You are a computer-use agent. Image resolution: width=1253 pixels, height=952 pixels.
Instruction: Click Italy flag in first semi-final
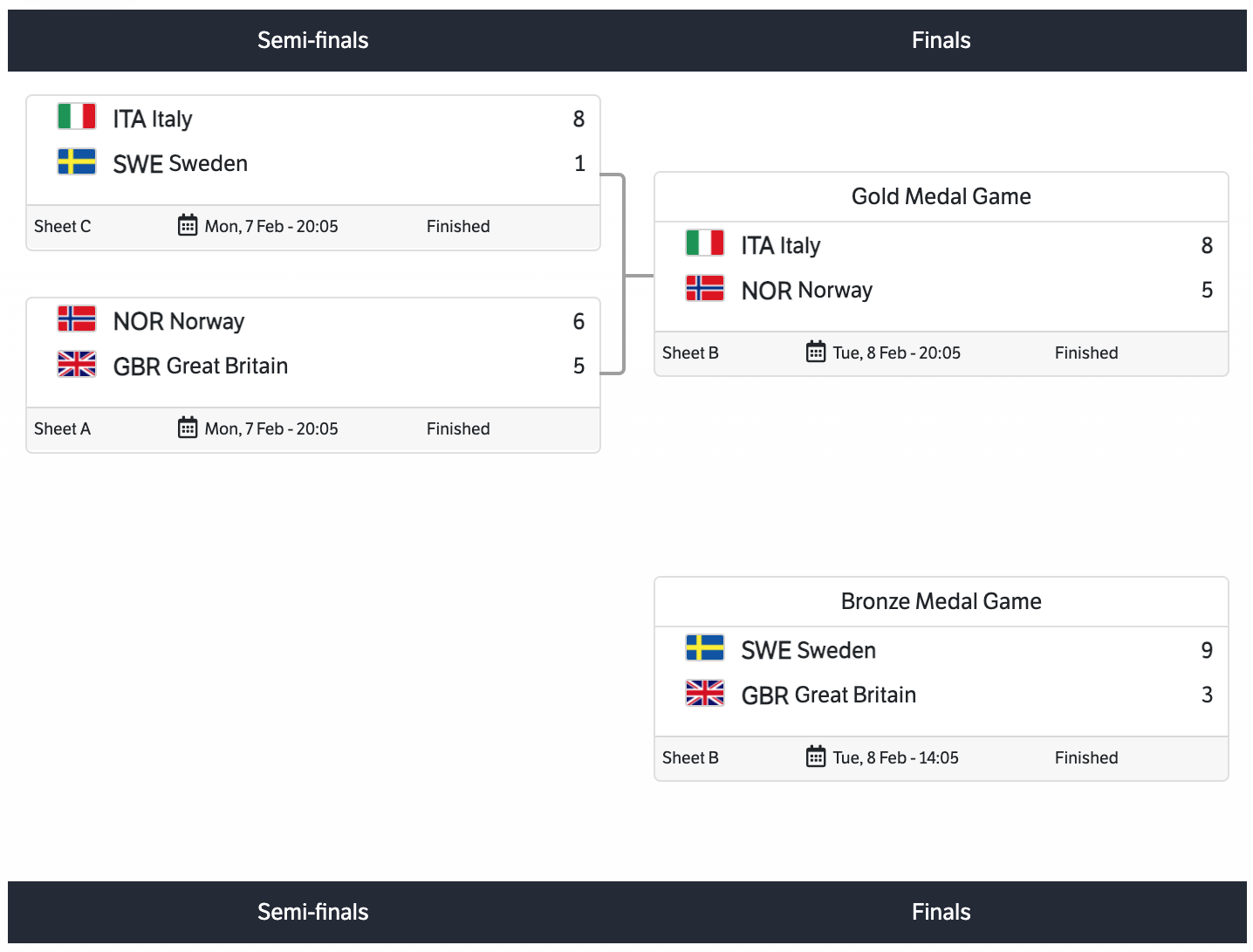(x=77, y=116)
